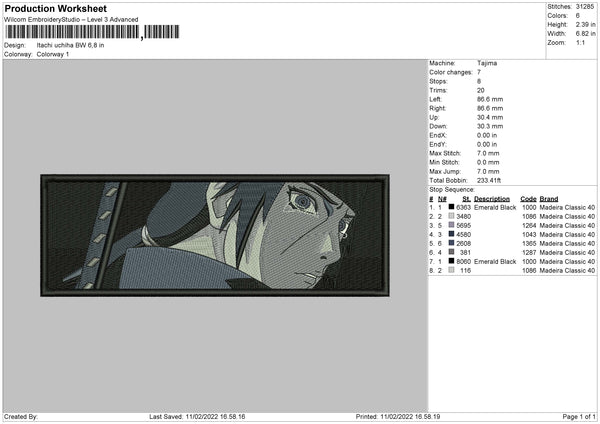Click the 'Code' column header
The image size is (600, 424).
pos(528,199)
